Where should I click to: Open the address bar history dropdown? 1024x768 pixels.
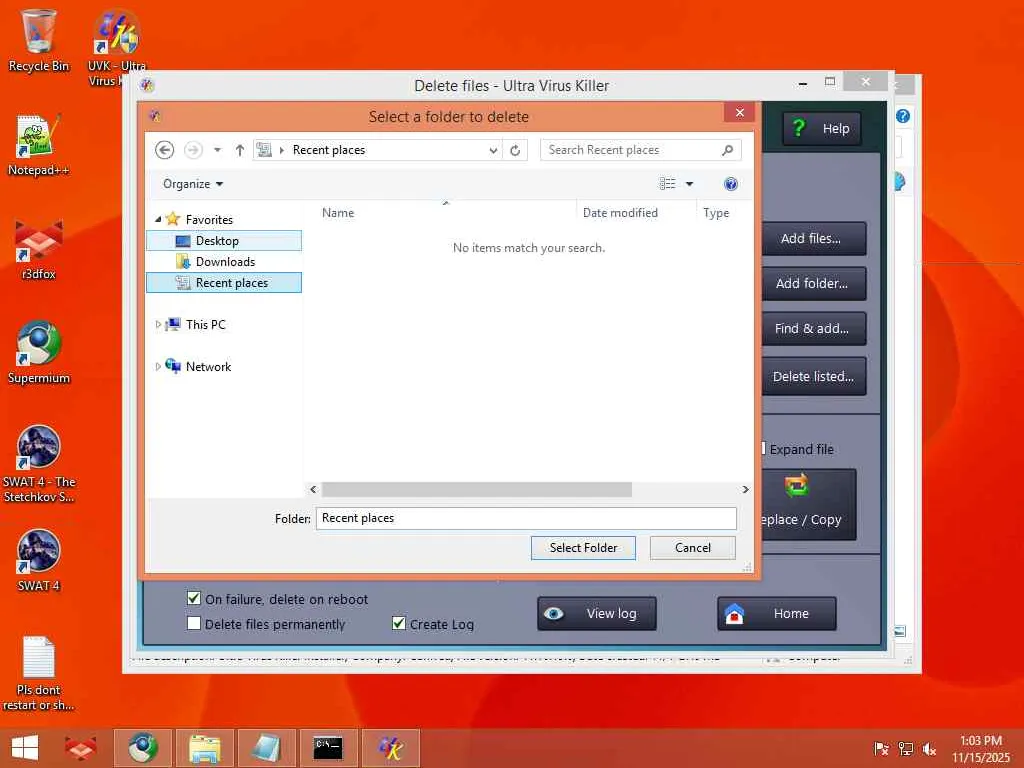coord(493,150)
